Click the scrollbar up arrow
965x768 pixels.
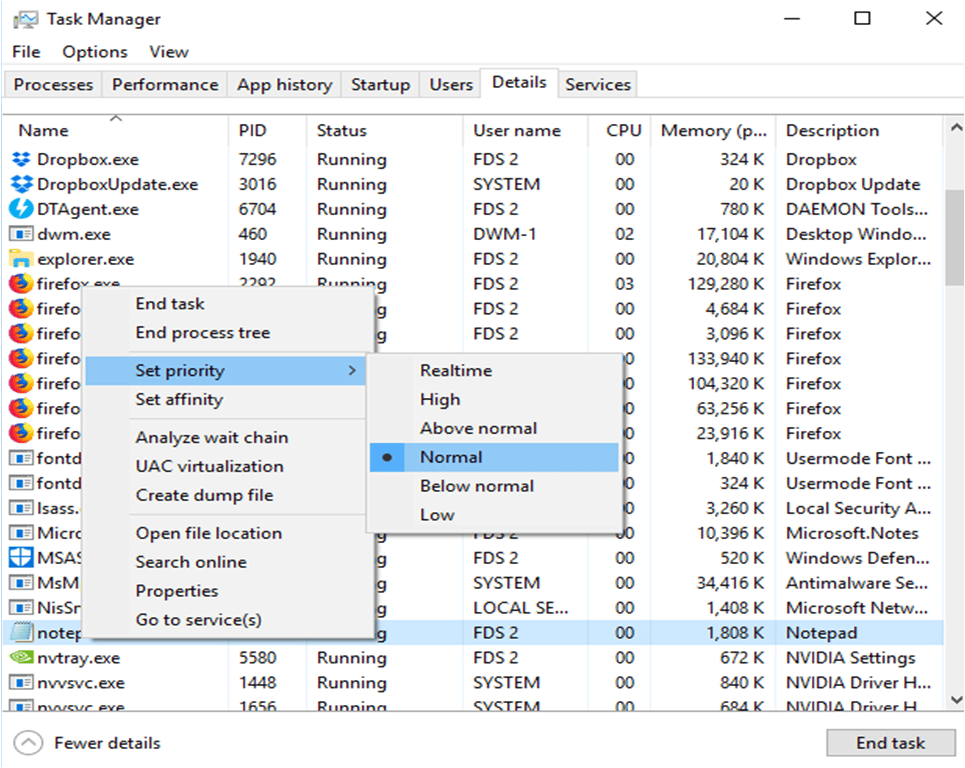pos(956,128)
